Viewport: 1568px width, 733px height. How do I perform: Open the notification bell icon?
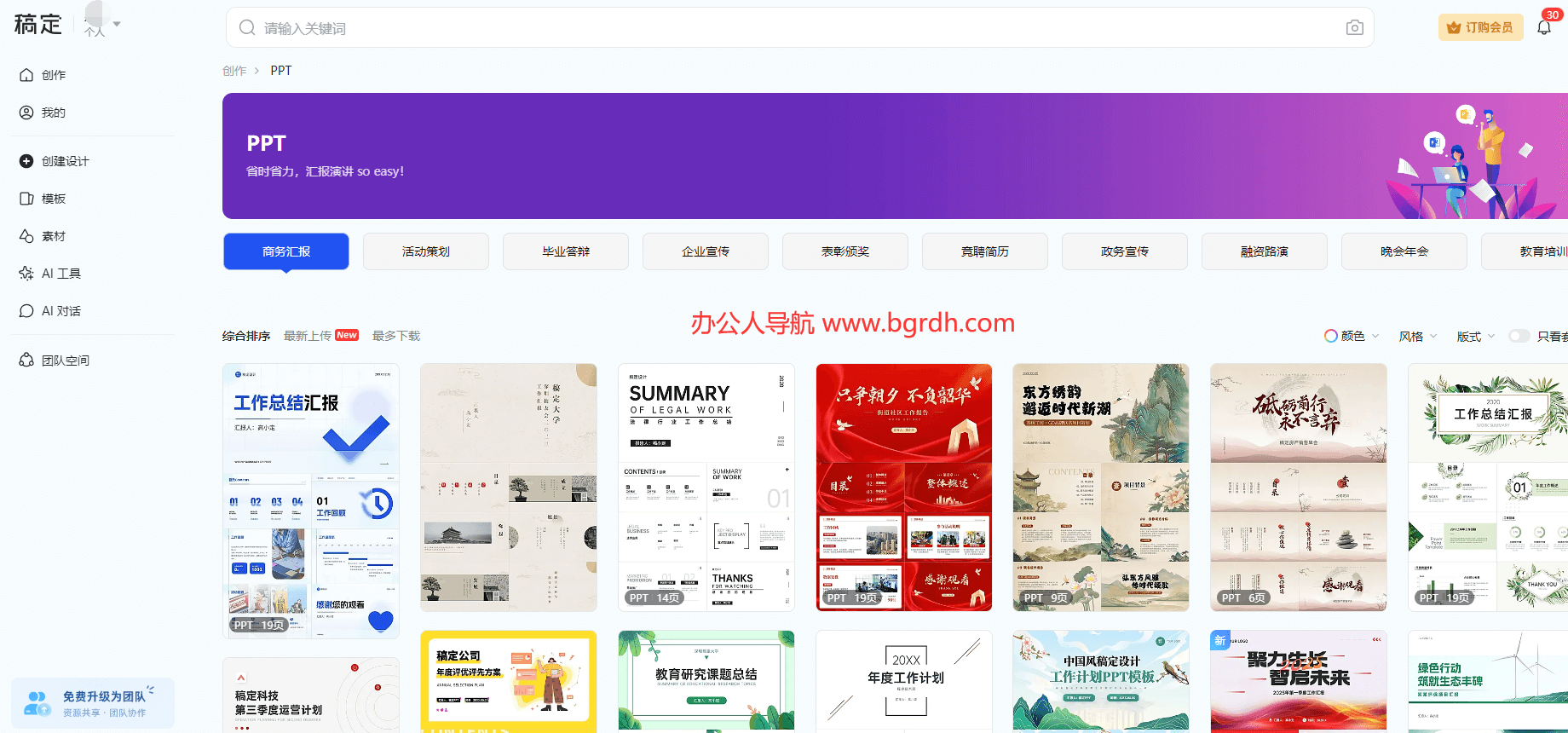tap(1544, 27)
